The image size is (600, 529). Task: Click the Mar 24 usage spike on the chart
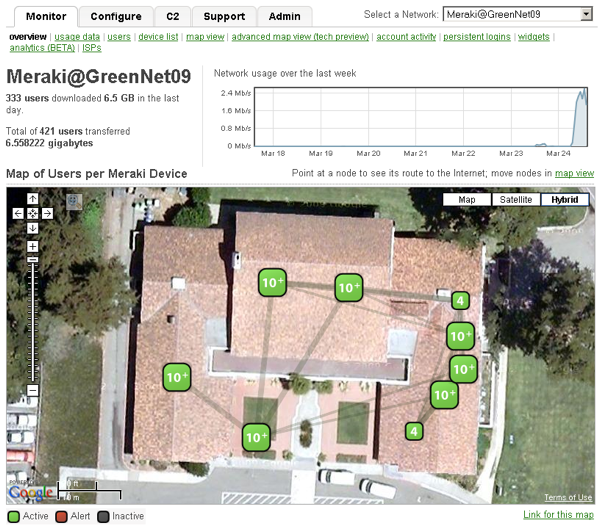[580, 118]
